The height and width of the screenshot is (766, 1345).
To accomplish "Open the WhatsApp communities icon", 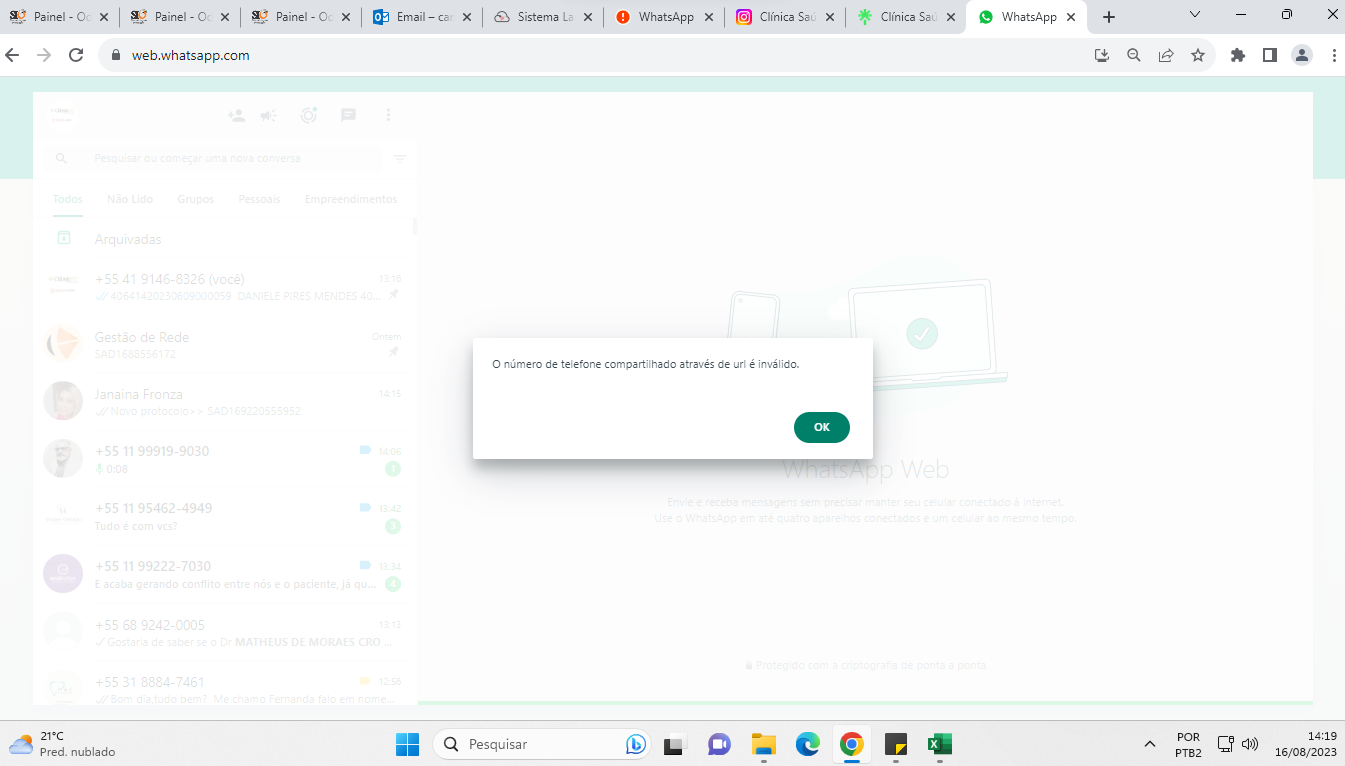I will pyautogui.click(x=236, y=115).
